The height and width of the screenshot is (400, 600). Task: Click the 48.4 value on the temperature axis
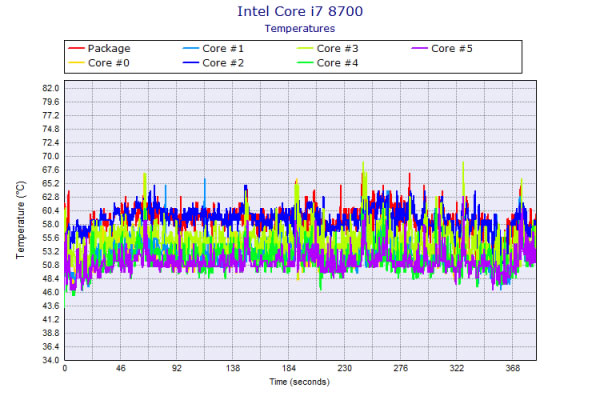[51, 278]
